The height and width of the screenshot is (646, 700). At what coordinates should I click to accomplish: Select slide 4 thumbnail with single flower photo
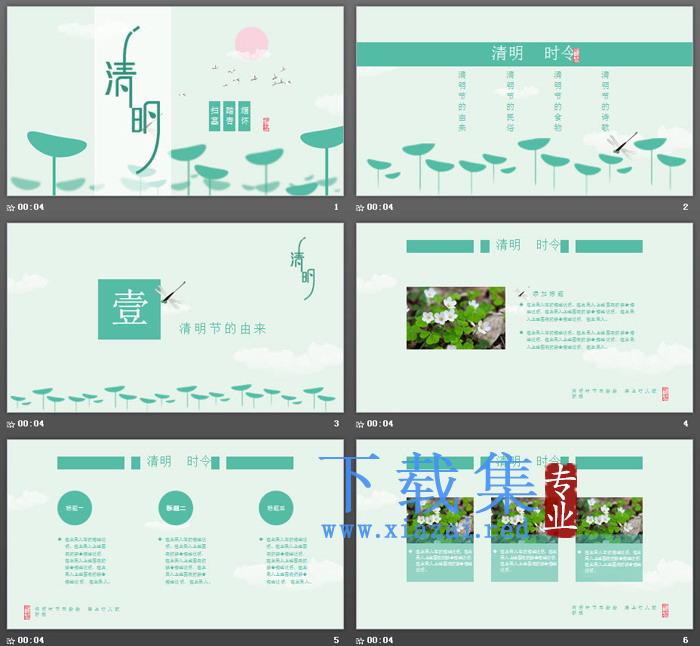click(525, 317)
